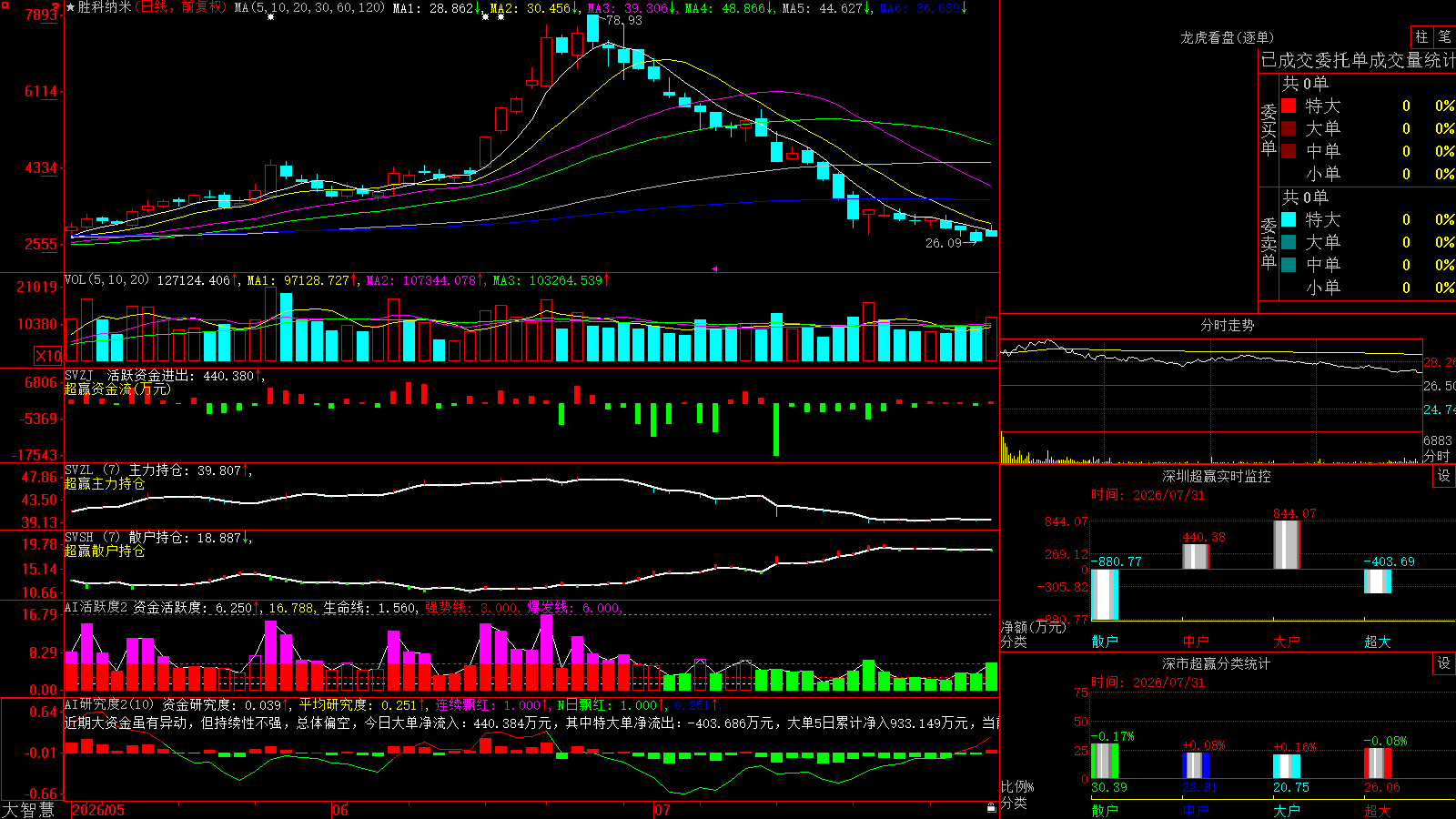The image size is (1456, 819).
Task: Click the teal 大单 sell-order swatch
Action: coord(1289,242)
